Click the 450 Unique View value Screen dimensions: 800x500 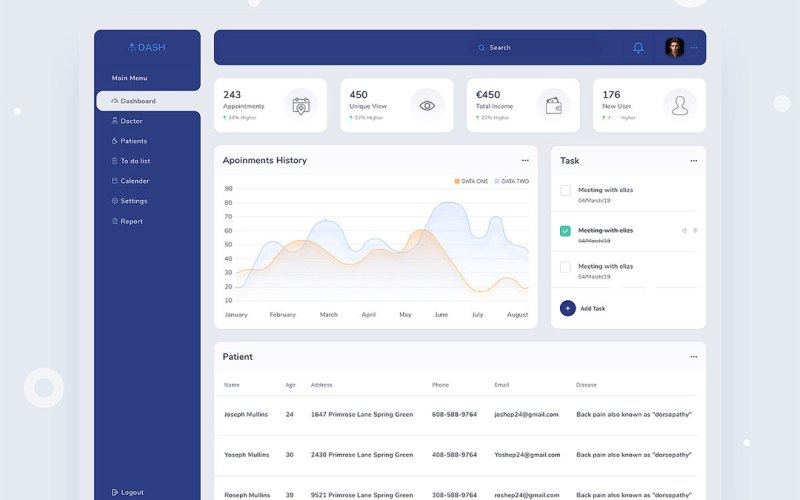coord(358,94)
